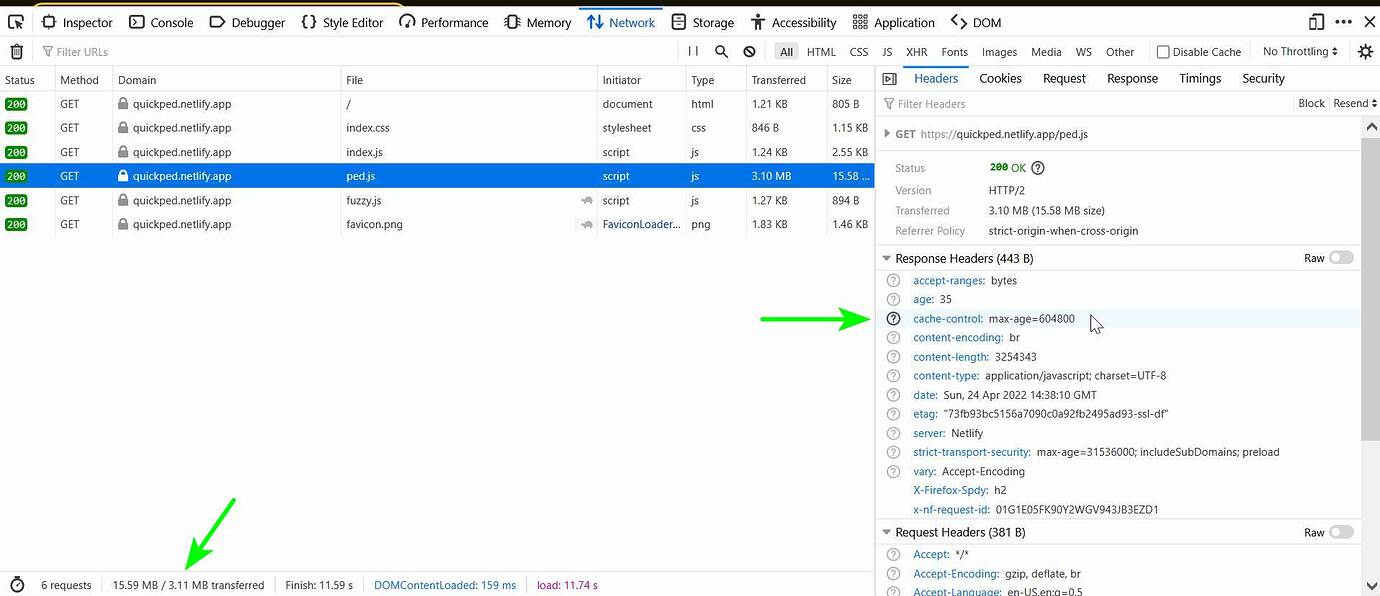Sort by the Transferred column header
This screenshot has height=596, width=1380.
[x=786, y=80]
